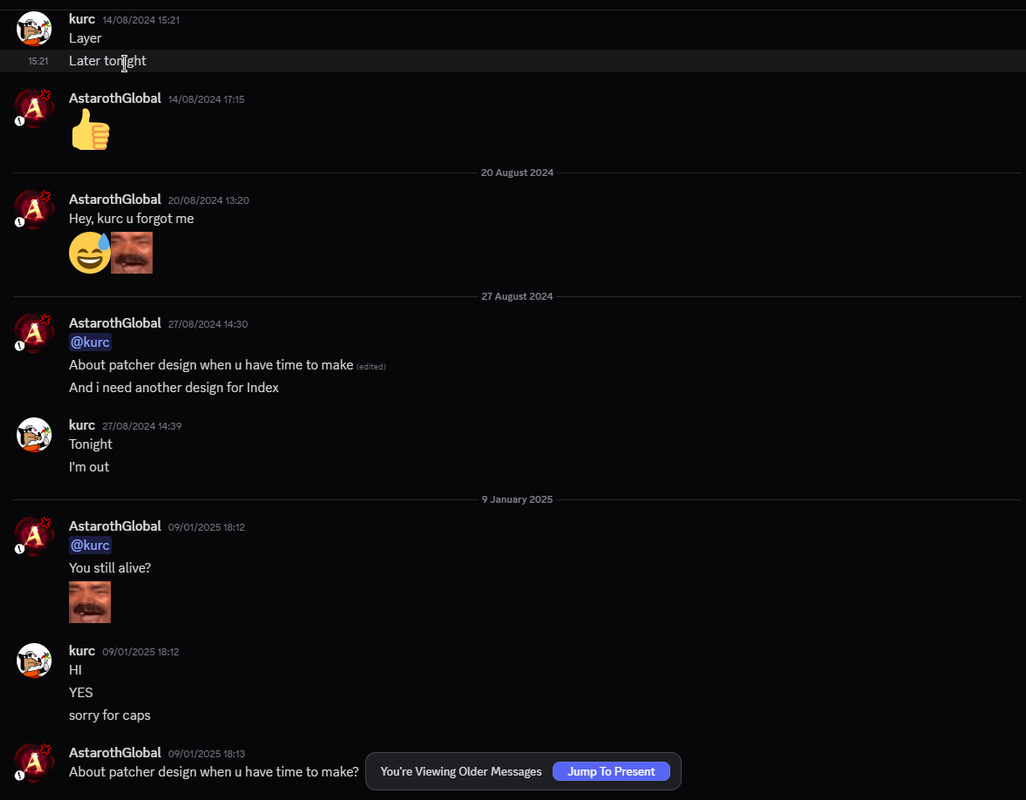Screen dimensions: 1026x800
Task: Click the 'sorry for caps' message
Action: click(109, 715)
